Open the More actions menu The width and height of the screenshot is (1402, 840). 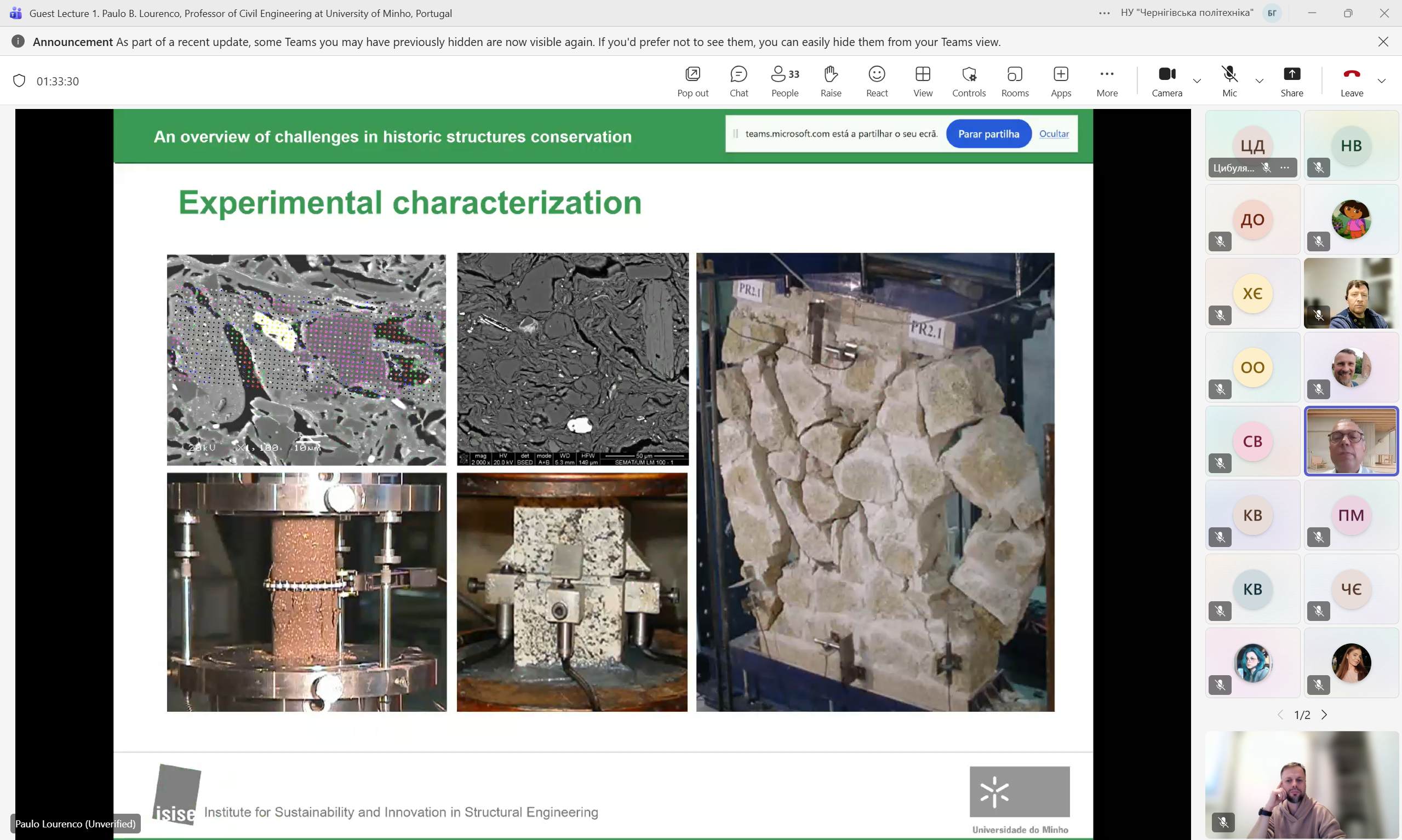pos(1107,81)
